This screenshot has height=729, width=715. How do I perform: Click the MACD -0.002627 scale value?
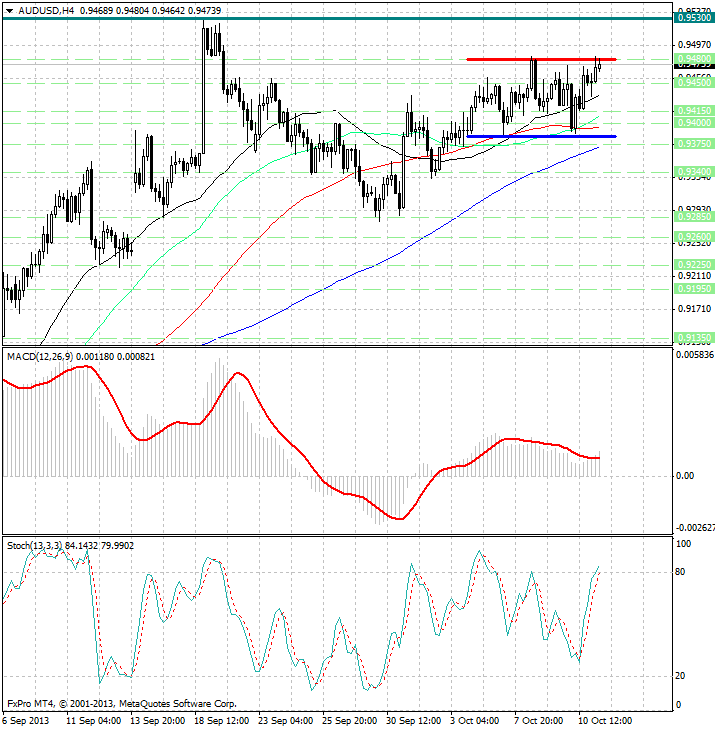pos(695,528)
